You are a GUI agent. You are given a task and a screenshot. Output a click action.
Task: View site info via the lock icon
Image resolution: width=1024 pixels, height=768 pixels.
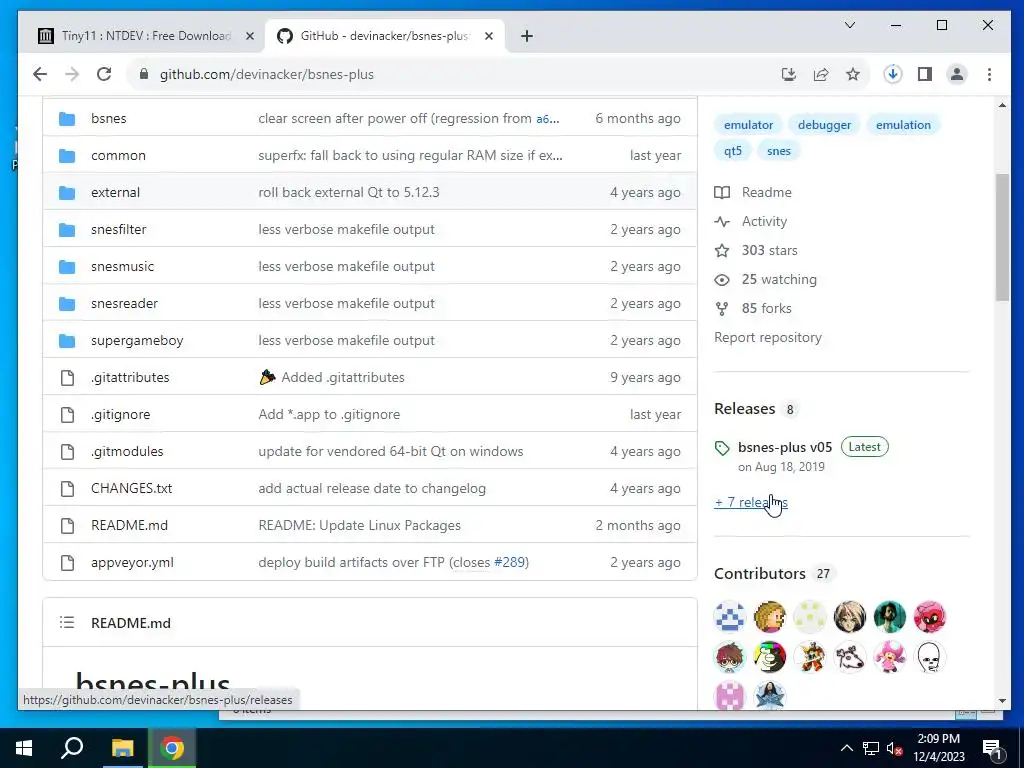(144, 74)
